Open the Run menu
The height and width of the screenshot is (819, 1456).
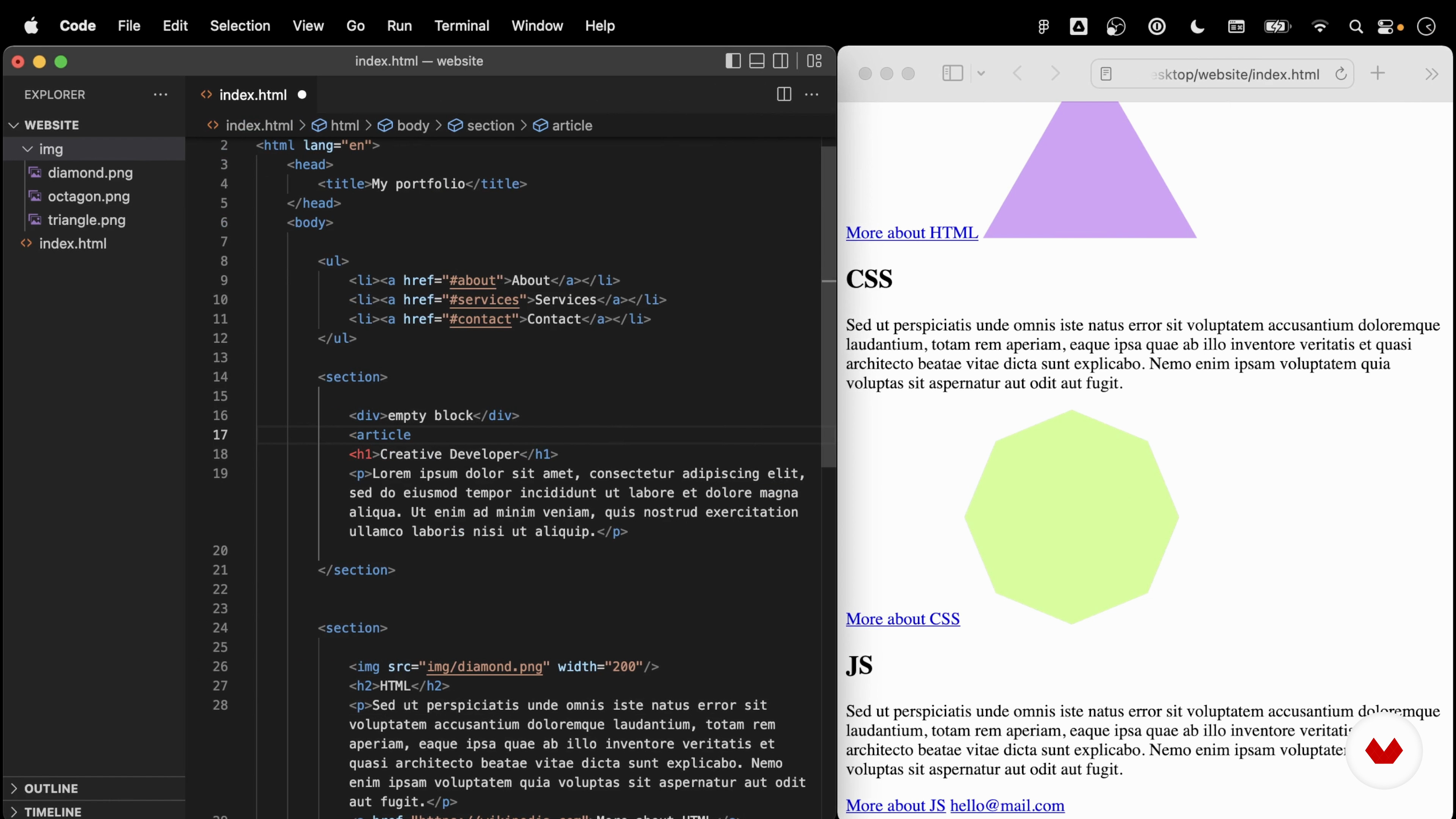click(x=400, y=26)
